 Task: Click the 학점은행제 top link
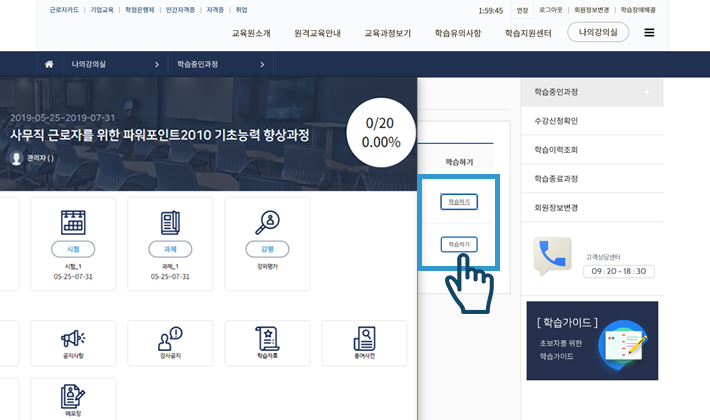139,10
